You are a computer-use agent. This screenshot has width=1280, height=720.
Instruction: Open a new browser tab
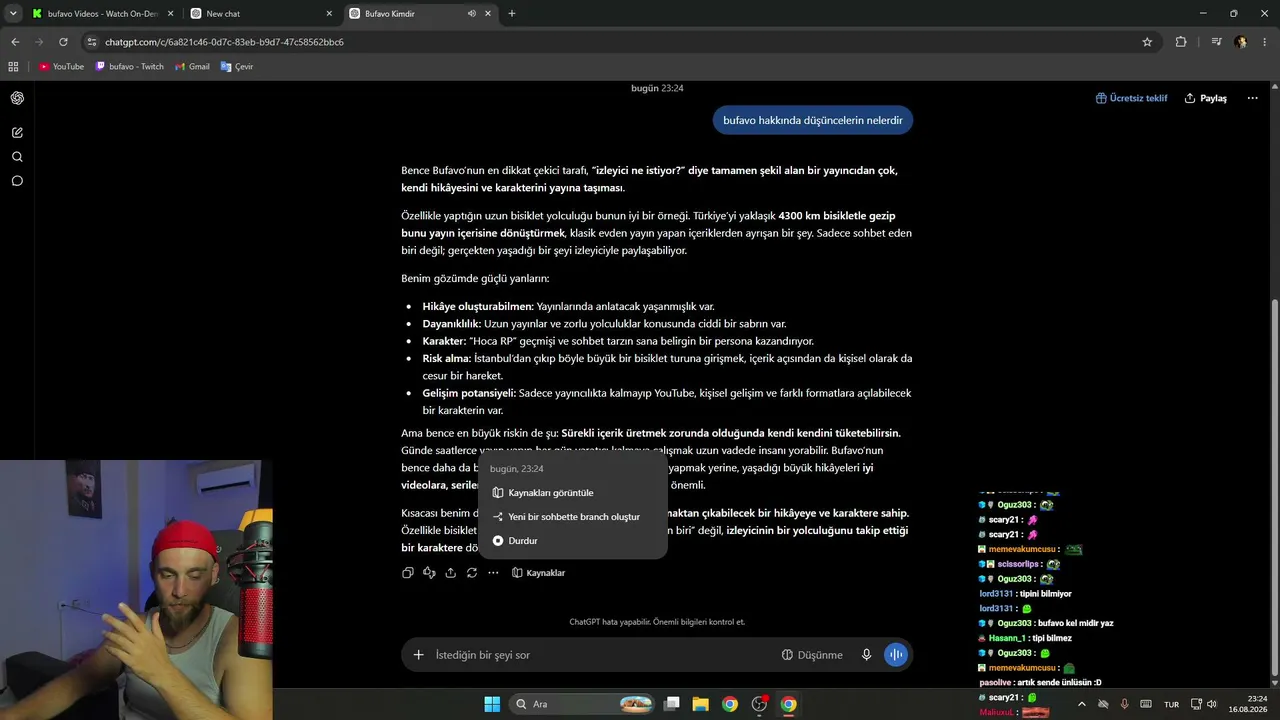(512, 14)
